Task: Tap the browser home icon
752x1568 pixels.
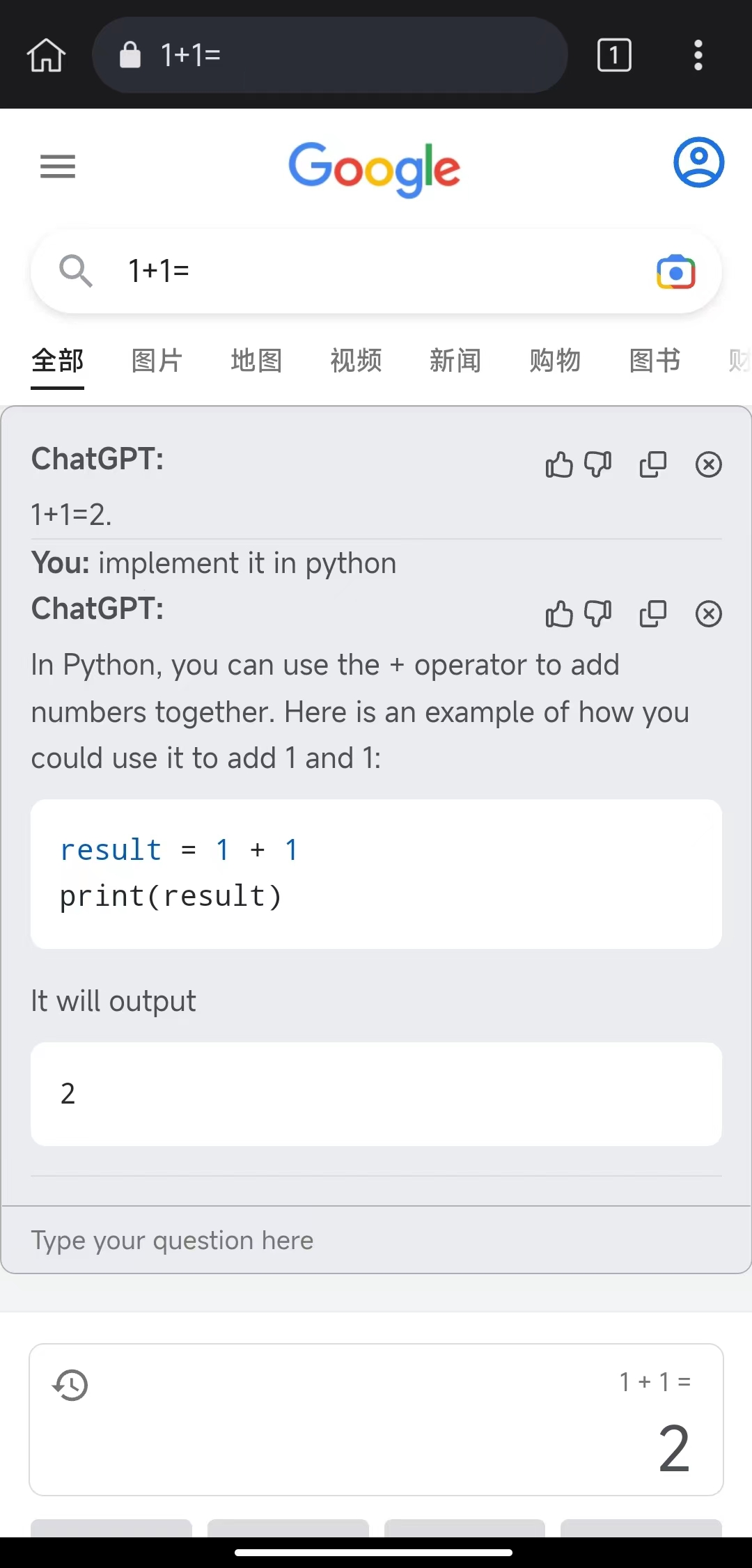Action: pyautogui.click(x=46, y=55)
